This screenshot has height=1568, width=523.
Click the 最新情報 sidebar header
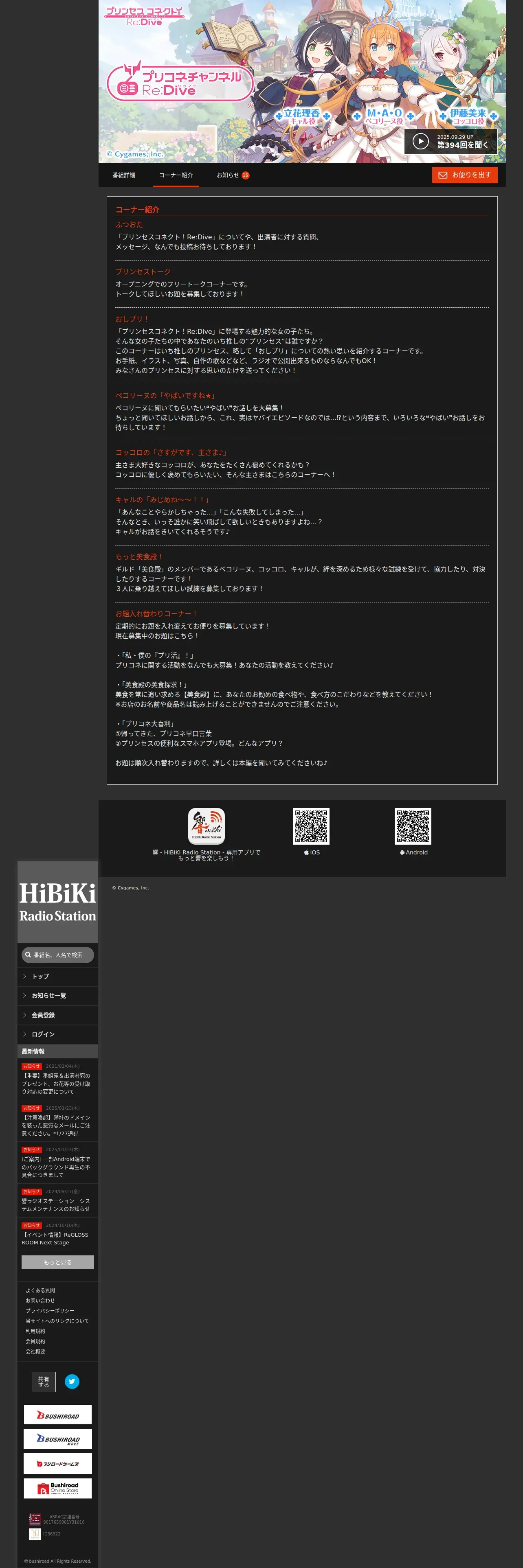pyautogui.click(x=58, y=1051)
